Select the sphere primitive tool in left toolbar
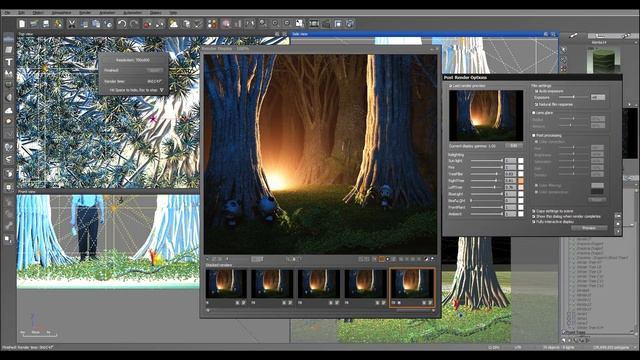The image size is (640, 360). click(x=9, y=98)
